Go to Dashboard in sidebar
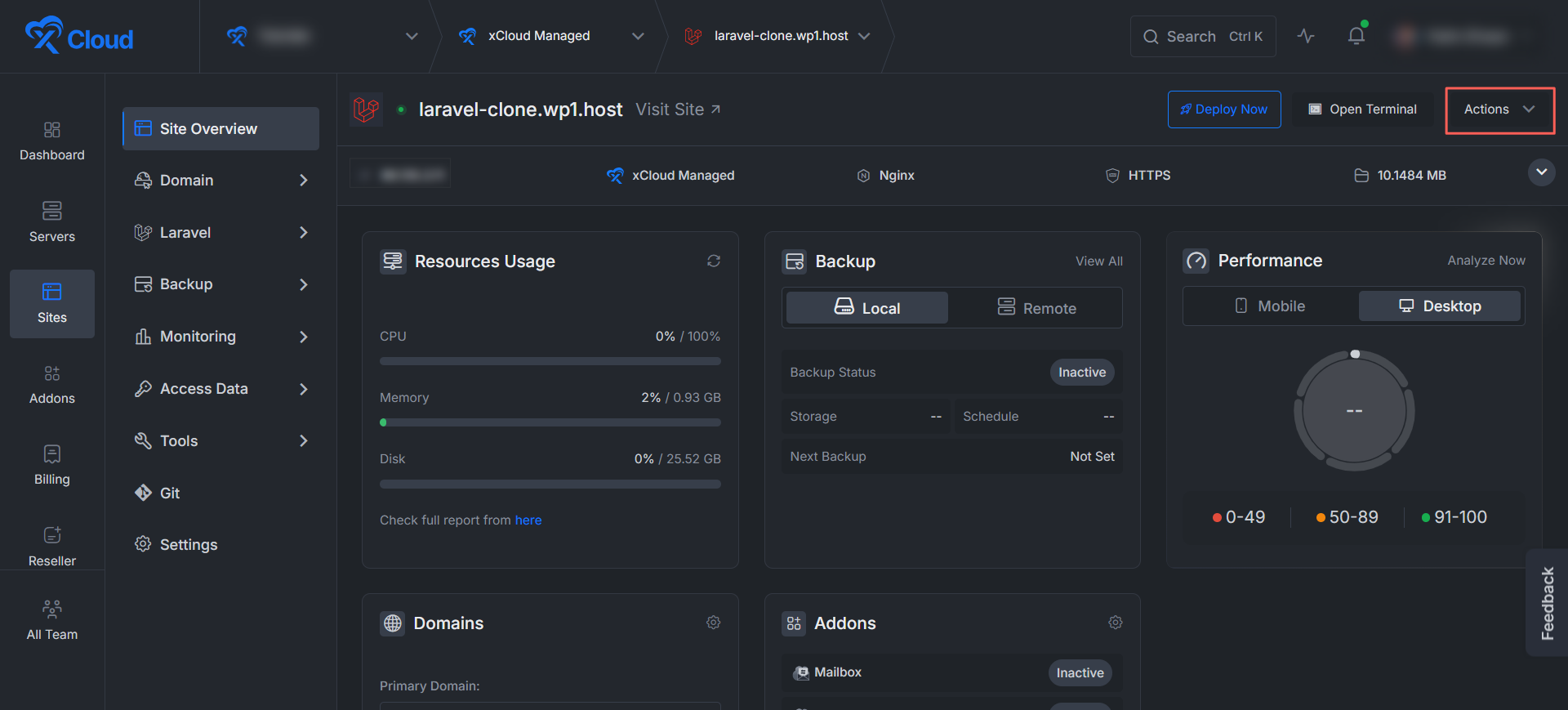1568x710 pixels. point(52,141)
